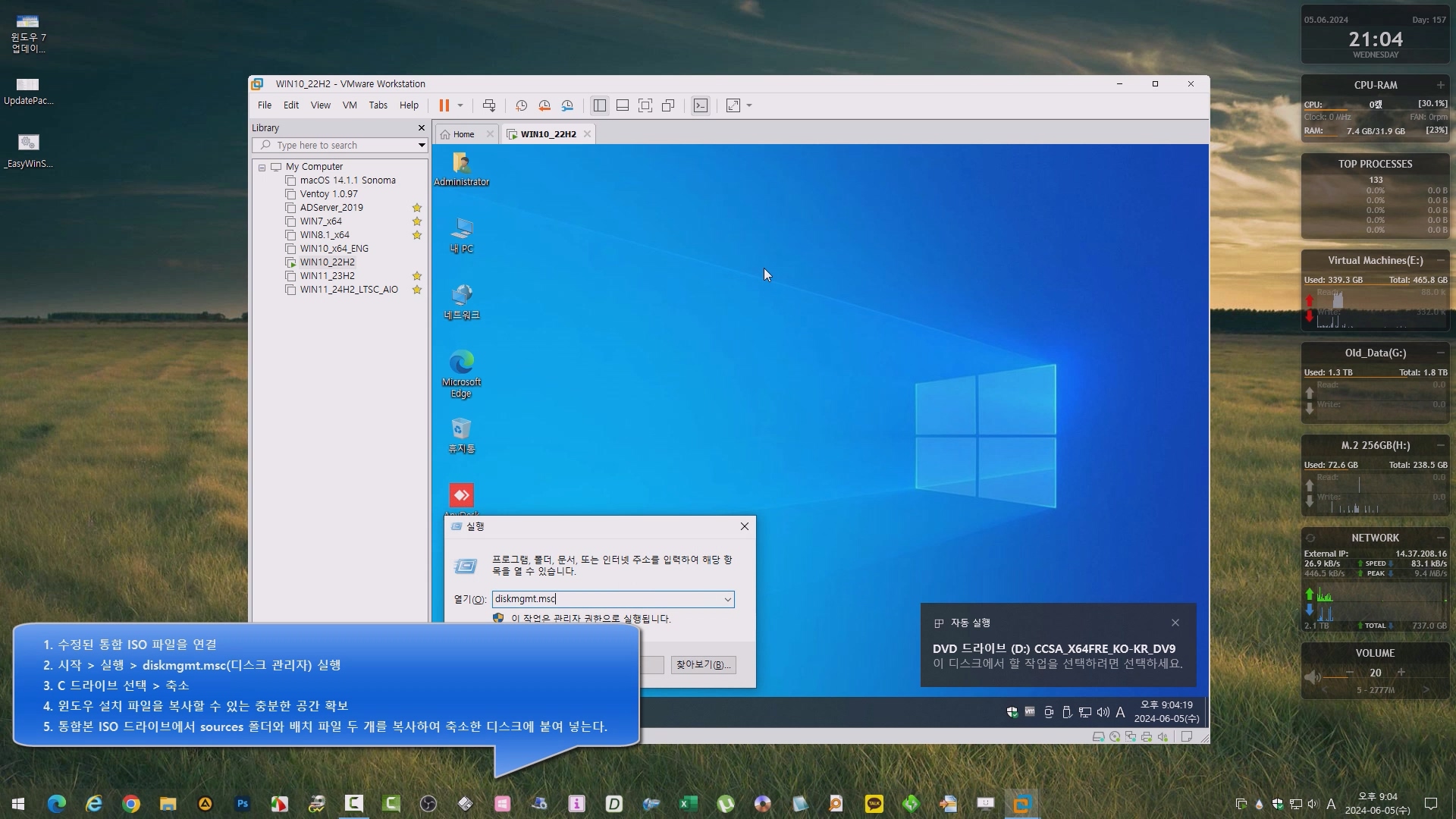
Task: Enter full screen mode icon
Action: tap(645, 105)
